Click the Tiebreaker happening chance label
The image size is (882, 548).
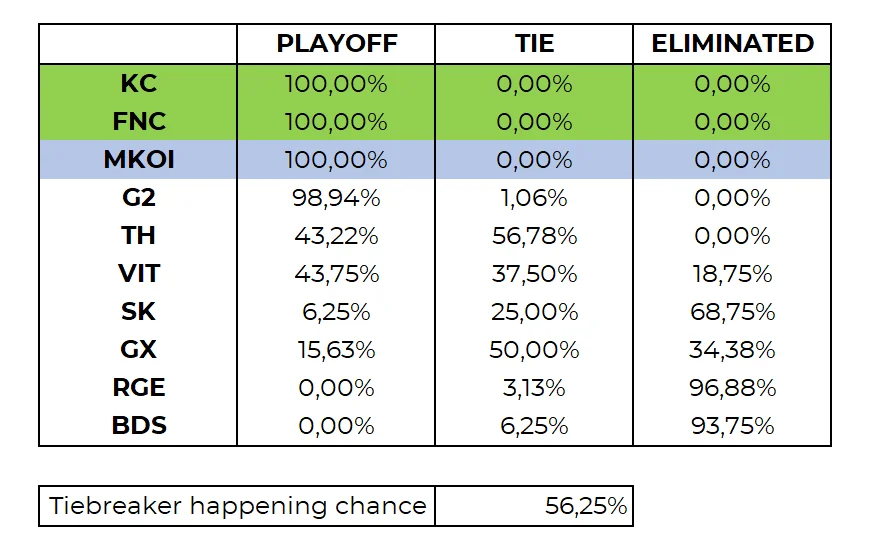click(x=238, y=506)
